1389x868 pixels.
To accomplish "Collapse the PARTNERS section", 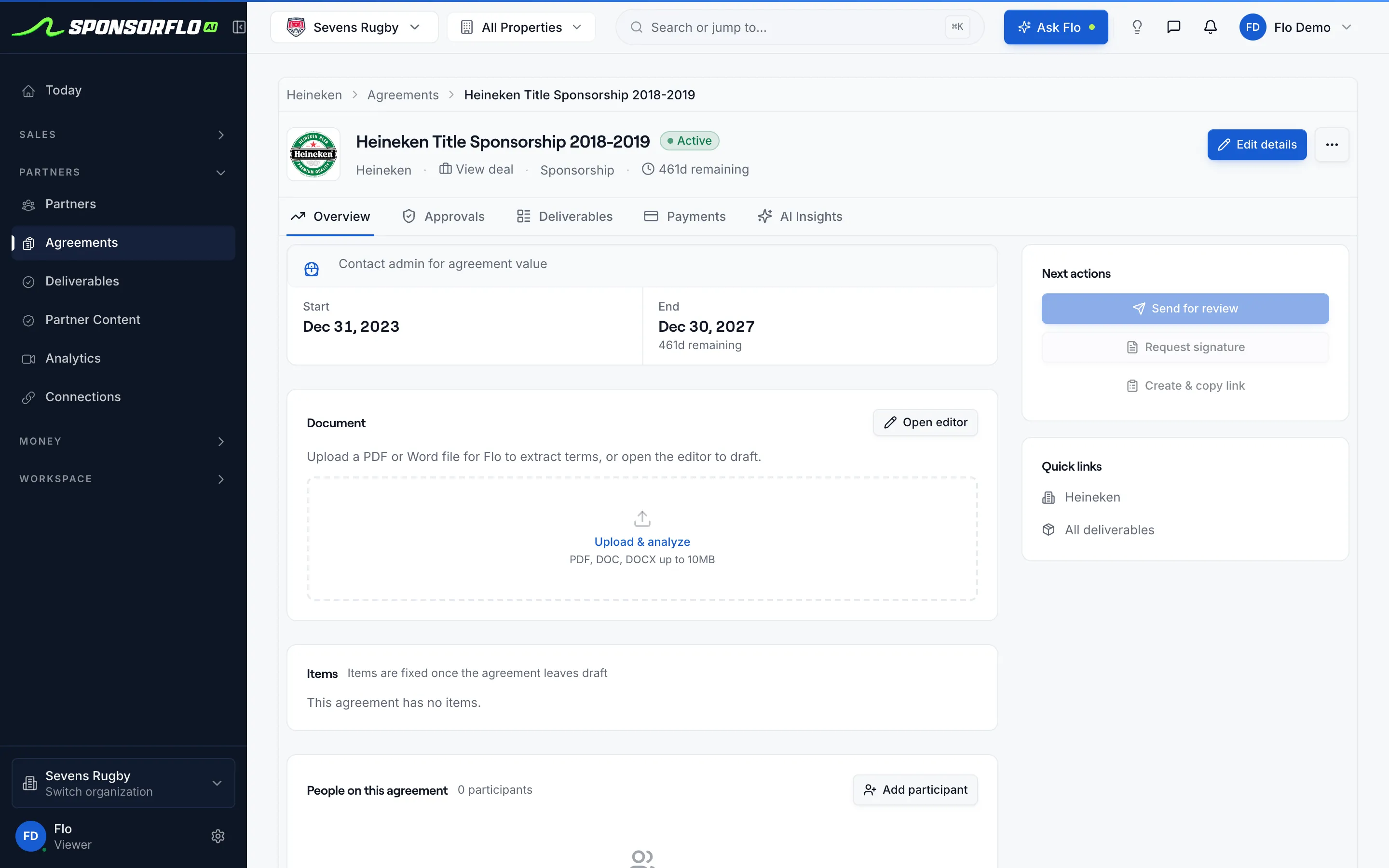I will pyautogui.click(x=123, y=172).
